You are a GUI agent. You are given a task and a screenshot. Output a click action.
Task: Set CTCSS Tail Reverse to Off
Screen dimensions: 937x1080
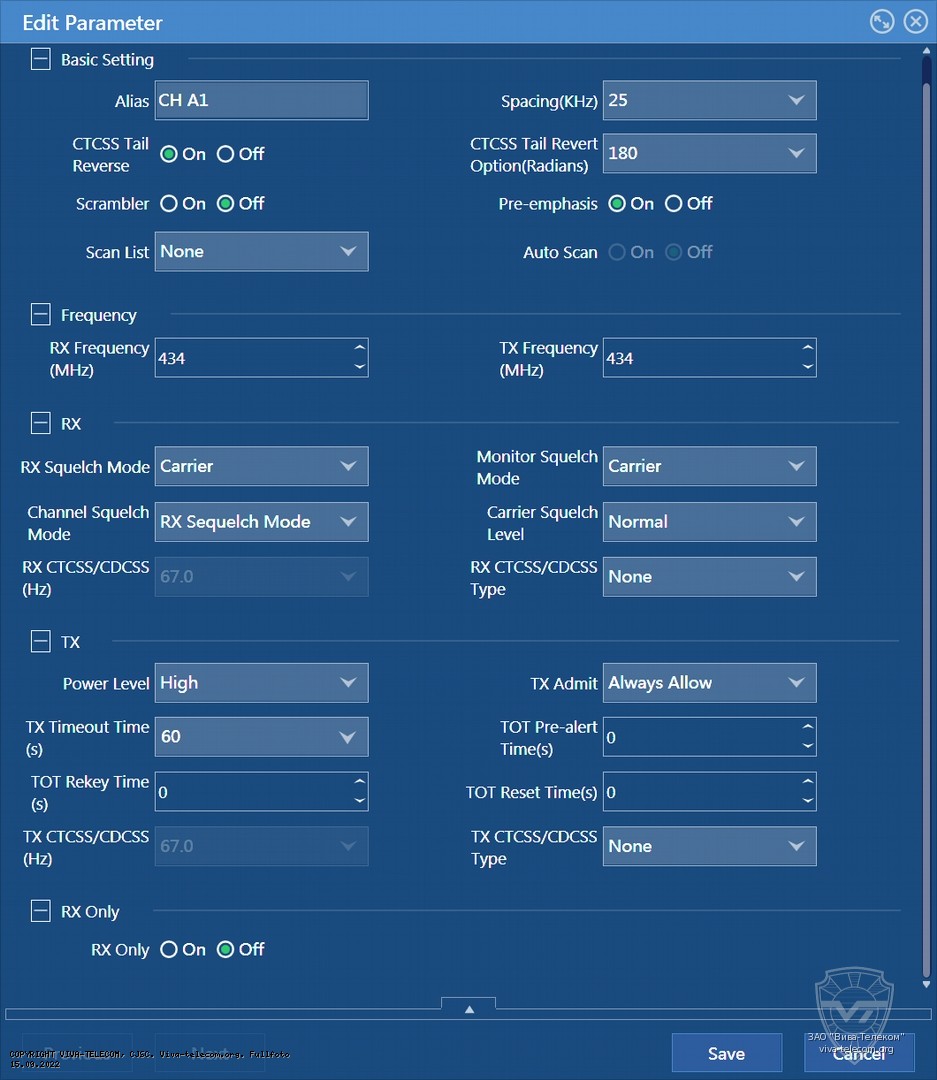point(226,154)
